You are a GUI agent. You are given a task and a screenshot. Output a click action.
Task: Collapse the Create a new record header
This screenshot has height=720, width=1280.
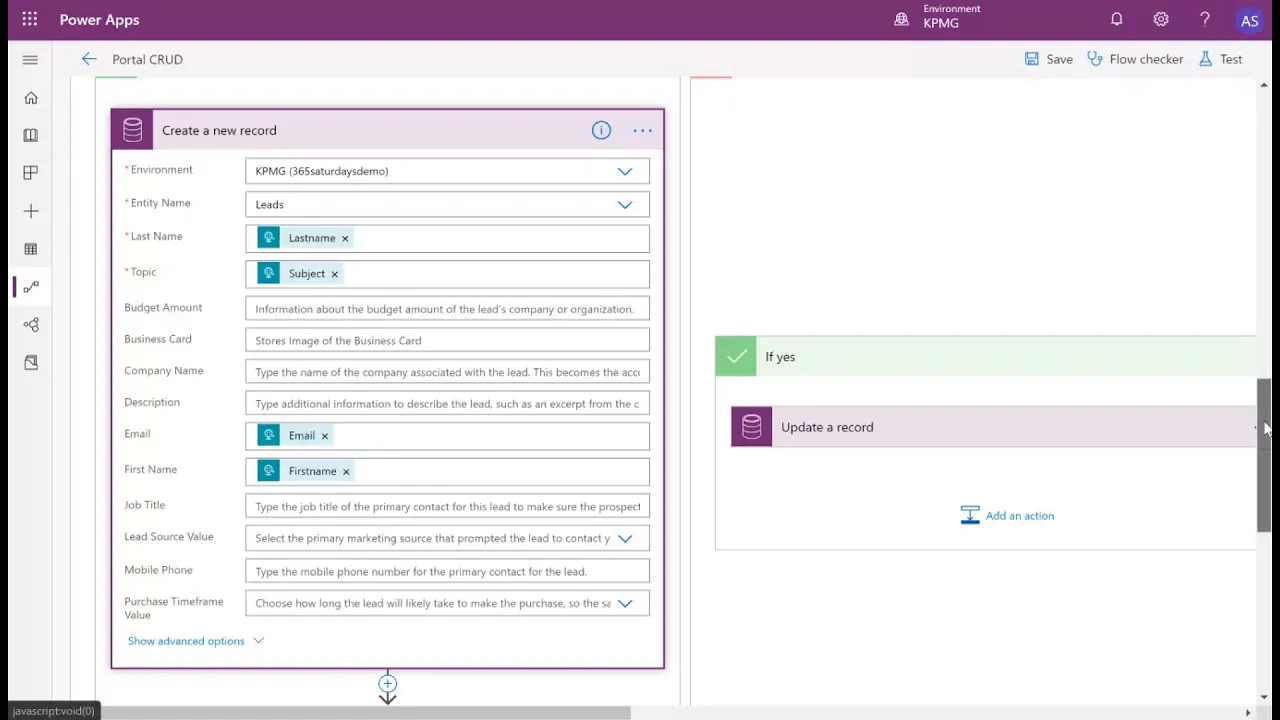pyautogui.click(x=387, y=130)
